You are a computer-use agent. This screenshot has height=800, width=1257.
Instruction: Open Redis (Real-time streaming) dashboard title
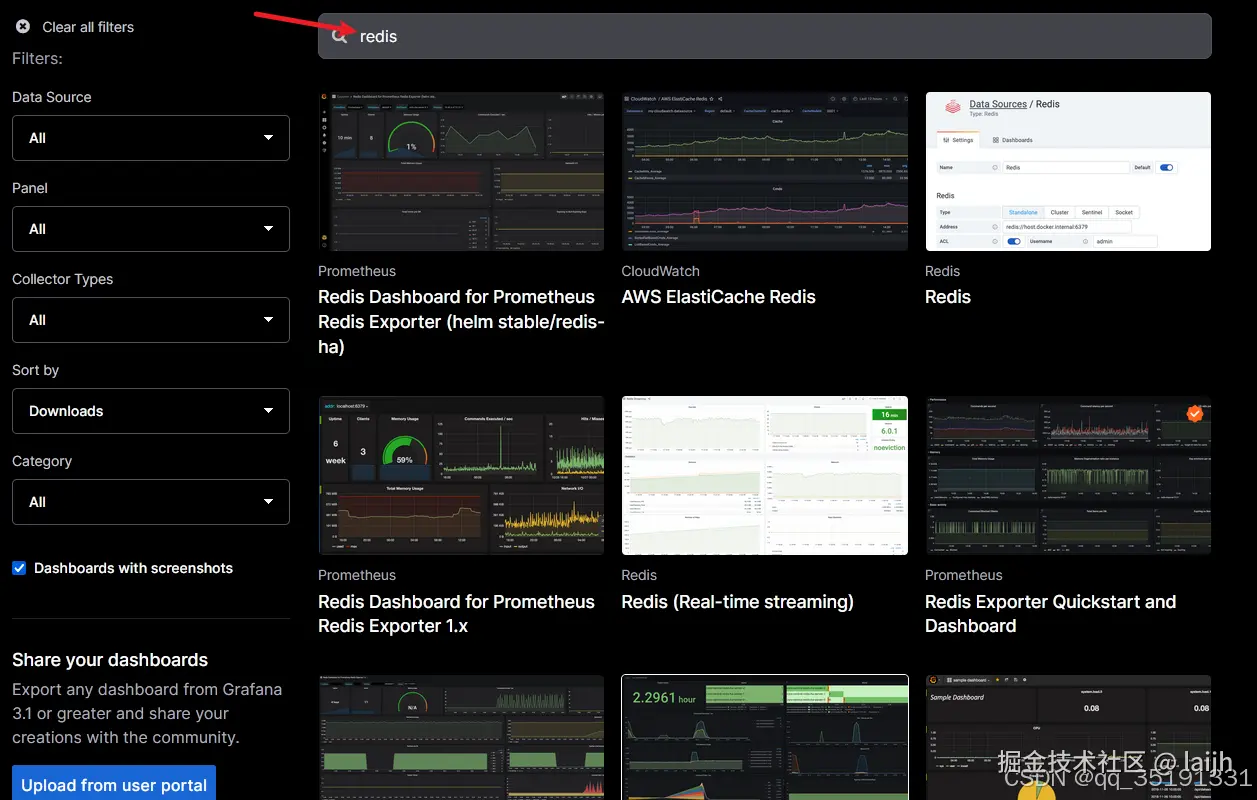738,602
